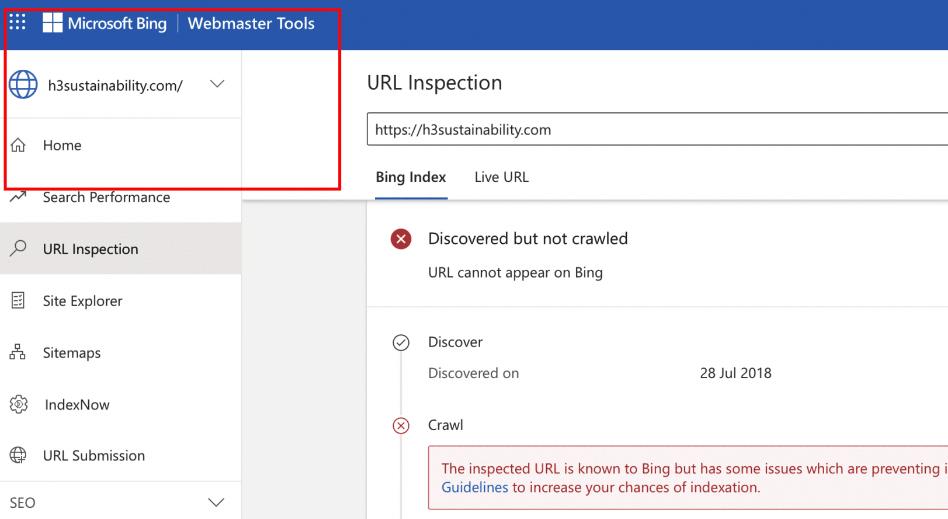
Task: Click the Discovered on label
Action: [473, 373]
